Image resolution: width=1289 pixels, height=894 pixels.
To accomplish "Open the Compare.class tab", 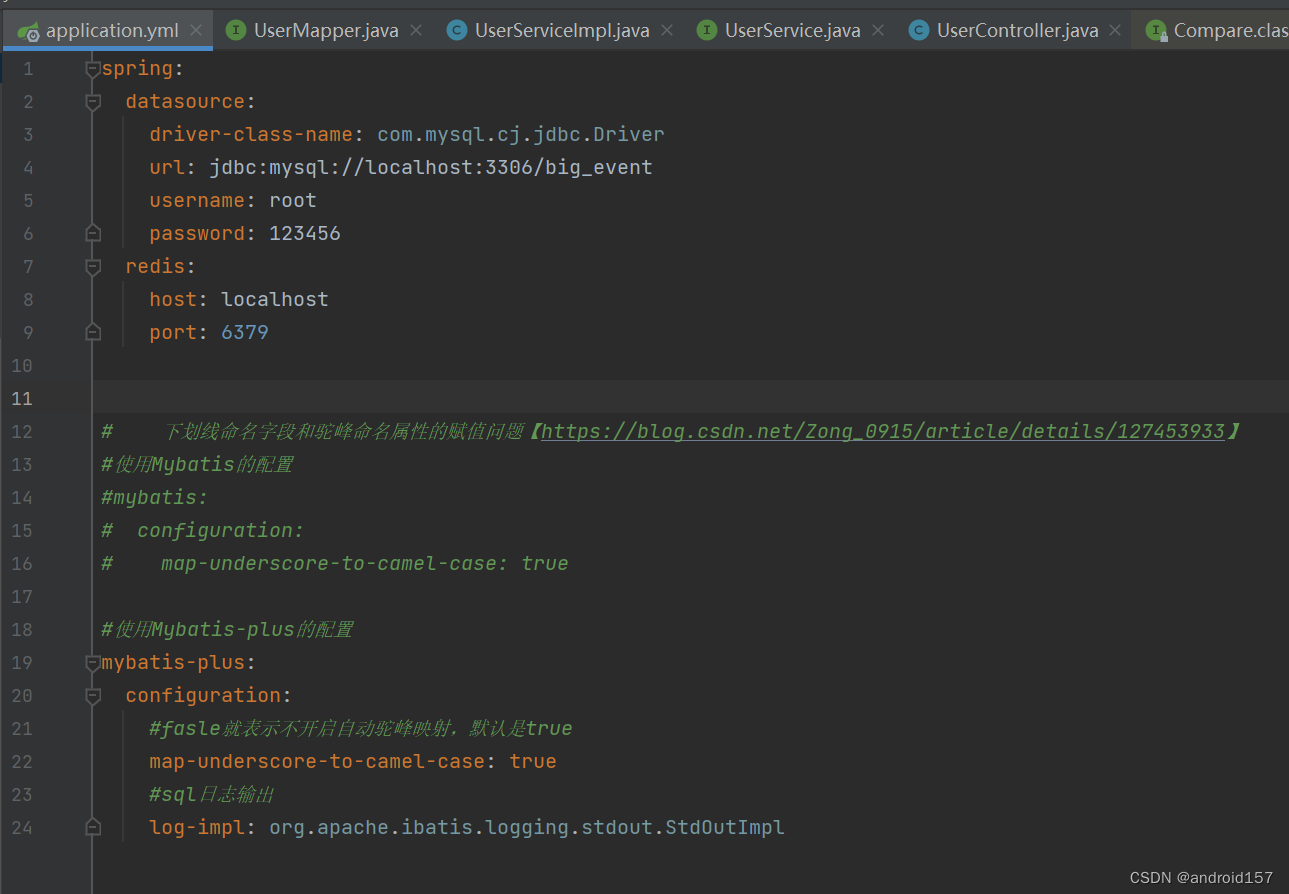I will (1217, 30).
